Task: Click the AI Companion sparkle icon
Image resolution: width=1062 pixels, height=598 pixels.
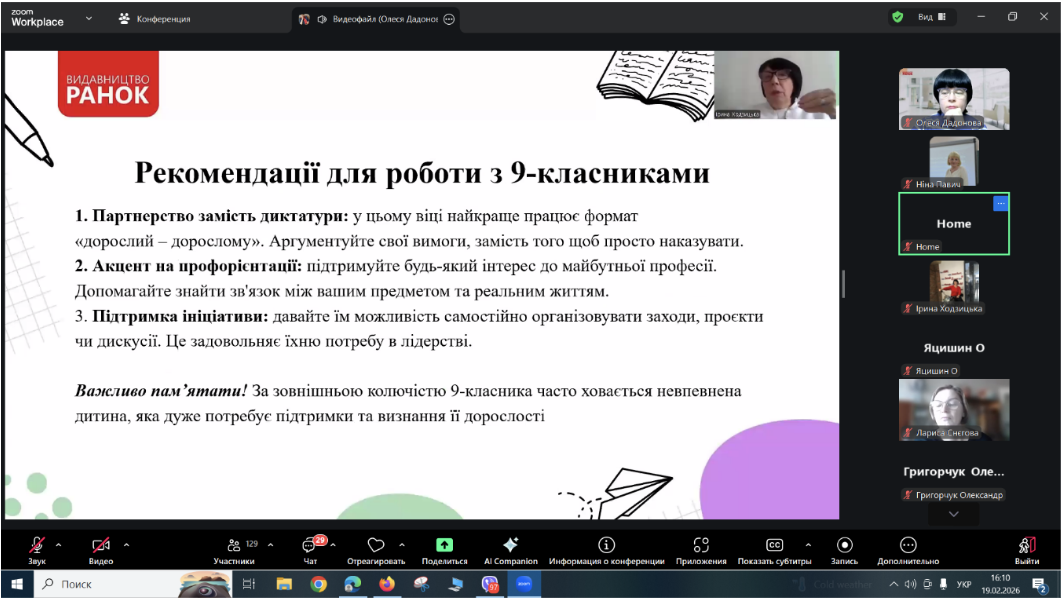Action: (x=511, y=544)
